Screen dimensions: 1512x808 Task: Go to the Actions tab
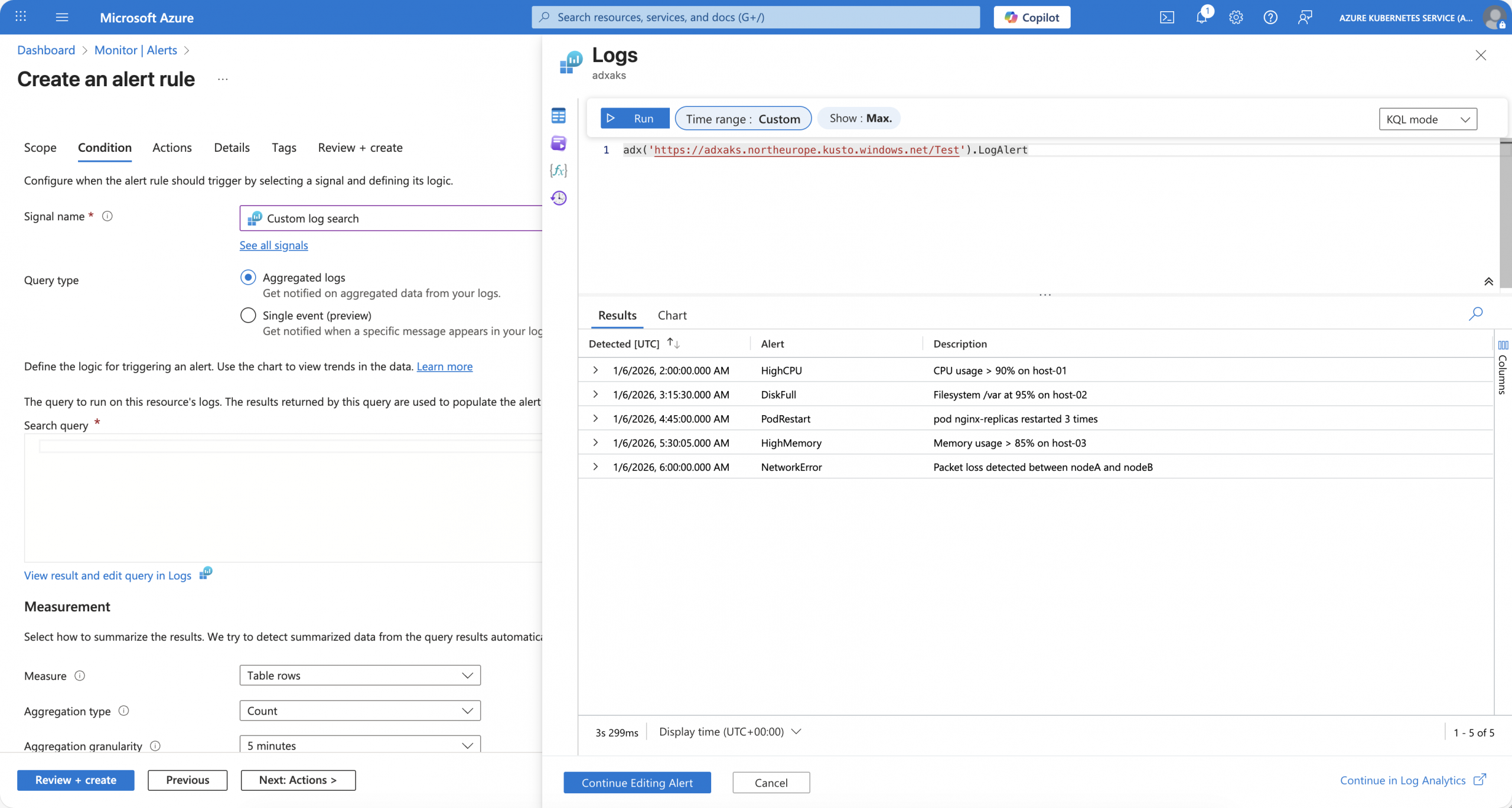[x=172, y=148]
